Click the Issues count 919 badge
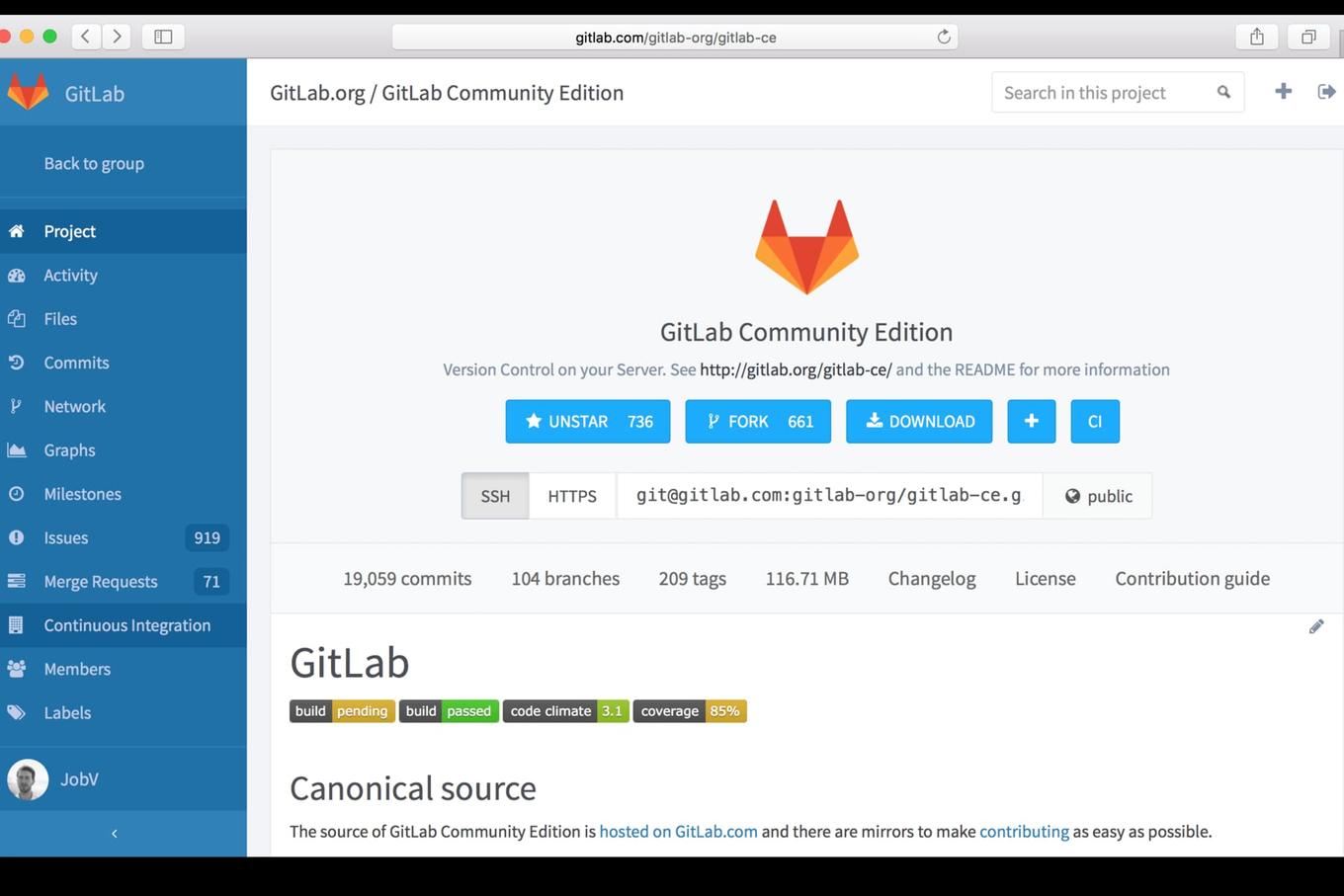This screenshot has height=896, width=1344. pos(208,537)
